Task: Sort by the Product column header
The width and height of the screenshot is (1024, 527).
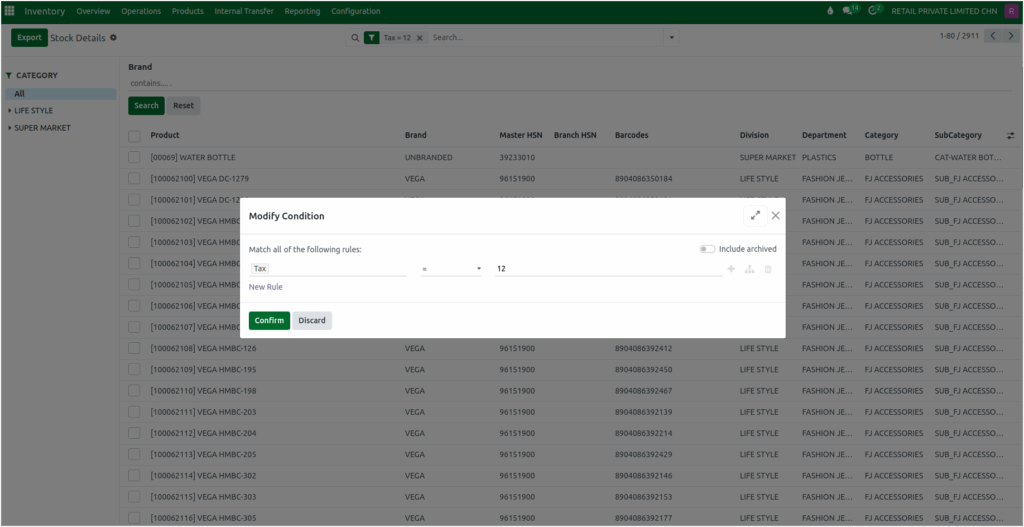Action: click(x=165, y=135)
